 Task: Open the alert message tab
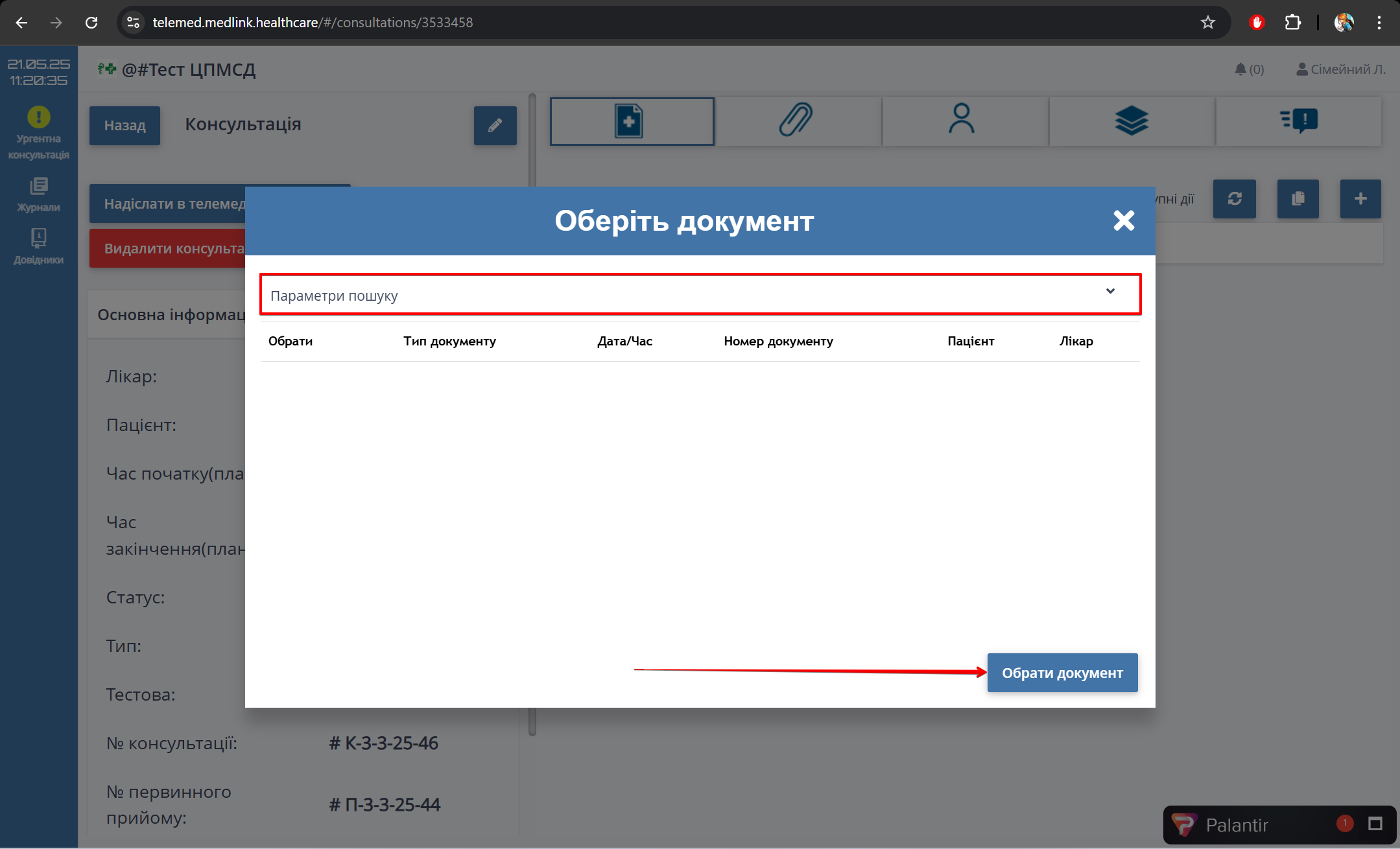tap(1298, 121)
